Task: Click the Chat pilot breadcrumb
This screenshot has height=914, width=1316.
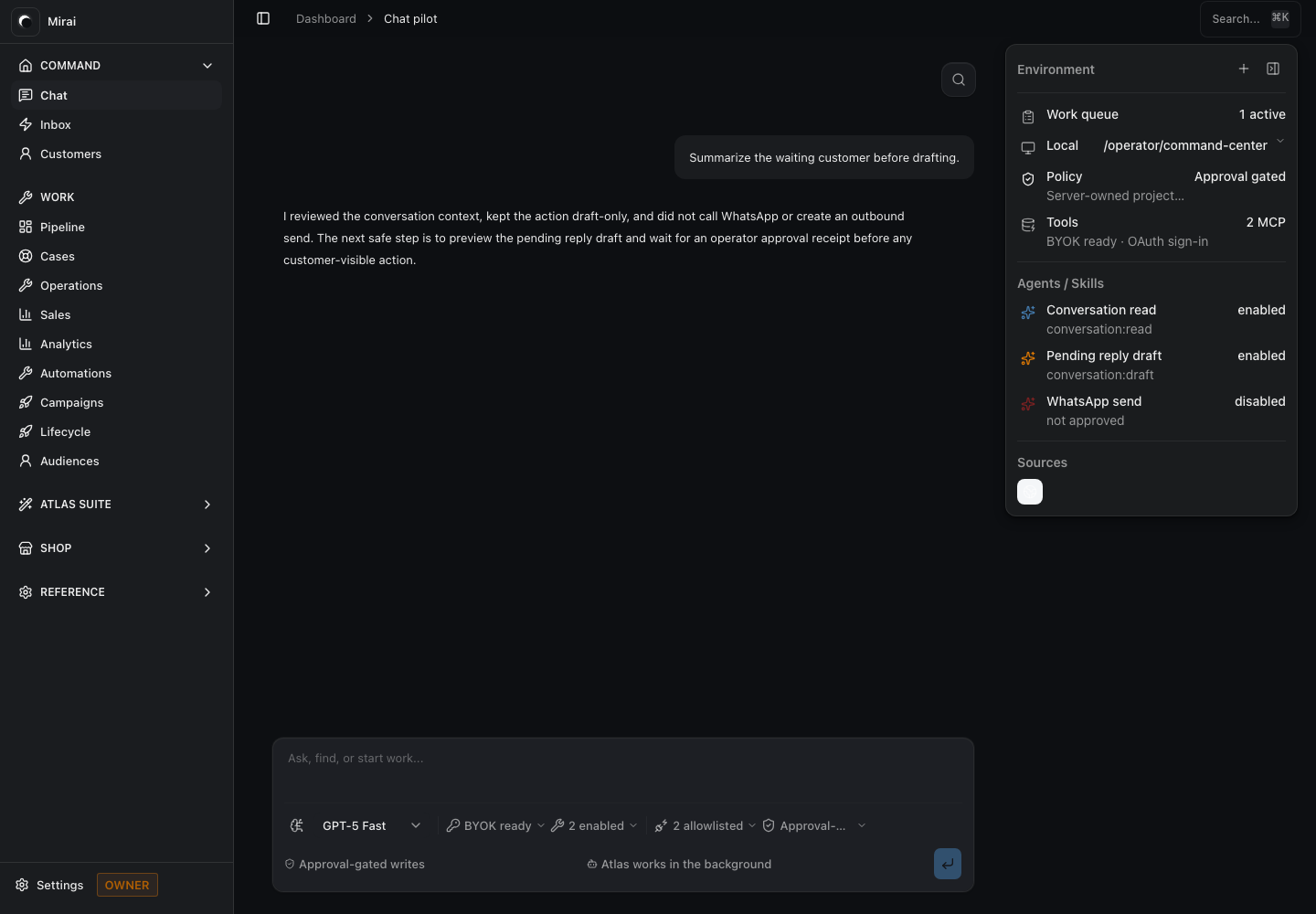Action: [410, 18]
